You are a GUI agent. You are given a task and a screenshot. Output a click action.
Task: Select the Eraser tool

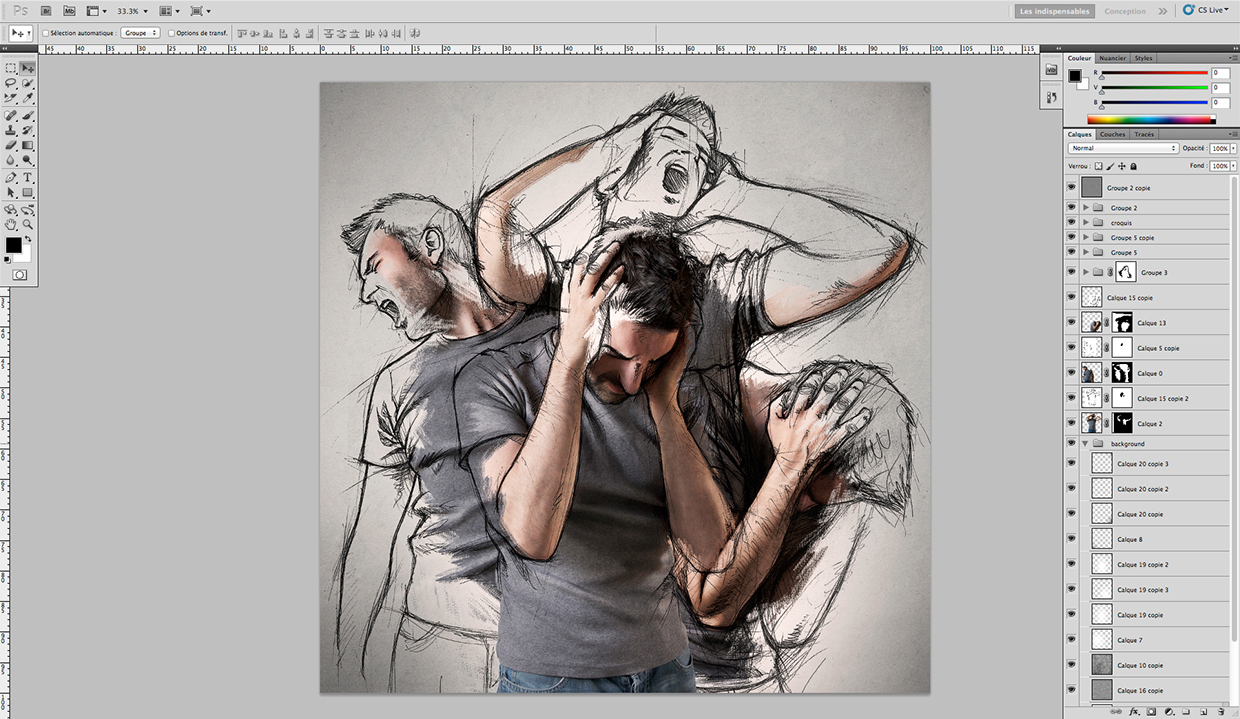pyautogui.click(x=9, y=145)
